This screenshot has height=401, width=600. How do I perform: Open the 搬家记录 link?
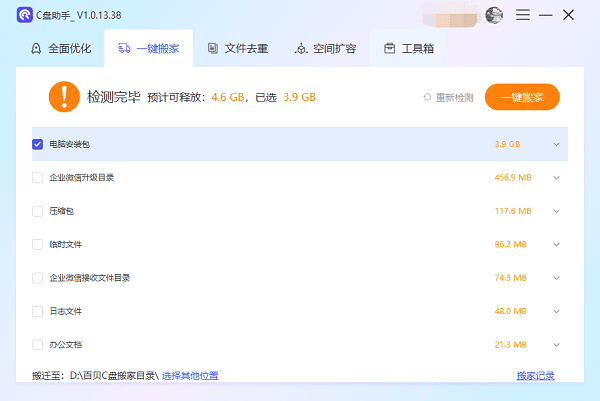pyautogui.click(x=535, y=376)
